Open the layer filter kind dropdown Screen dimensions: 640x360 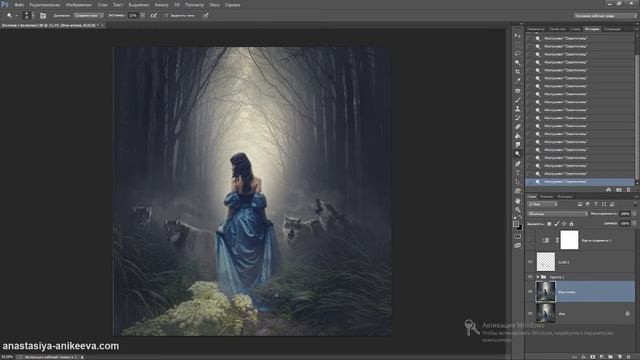542,204
